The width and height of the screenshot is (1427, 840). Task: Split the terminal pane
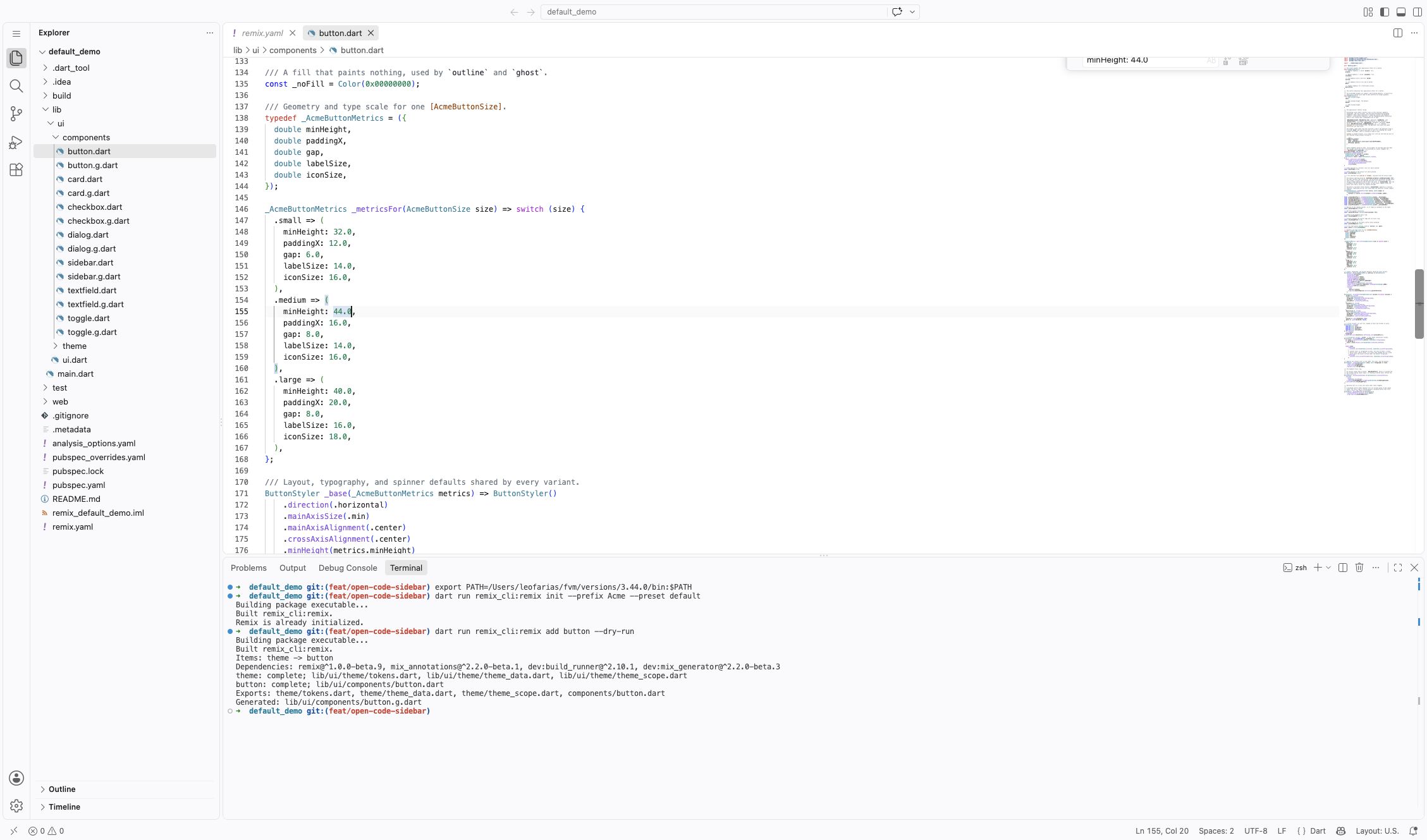tap(1343, 568)
